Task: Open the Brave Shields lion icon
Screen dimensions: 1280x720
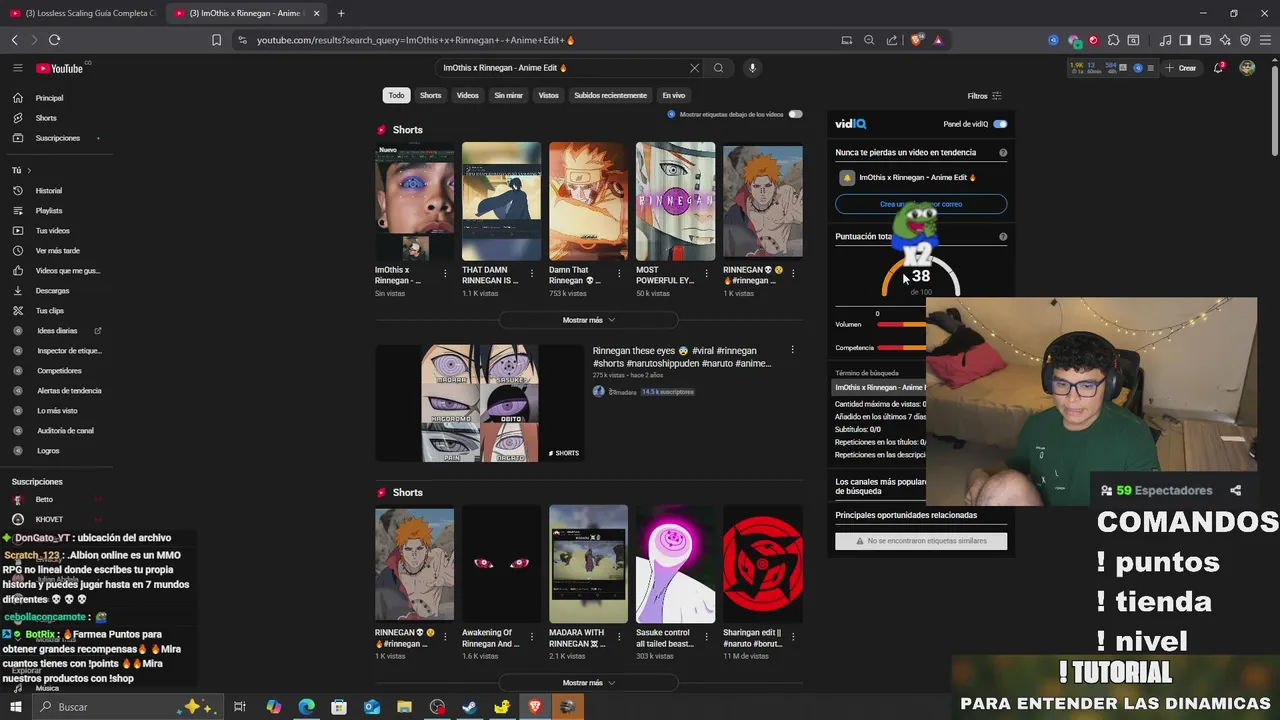Action: (917, 40)
